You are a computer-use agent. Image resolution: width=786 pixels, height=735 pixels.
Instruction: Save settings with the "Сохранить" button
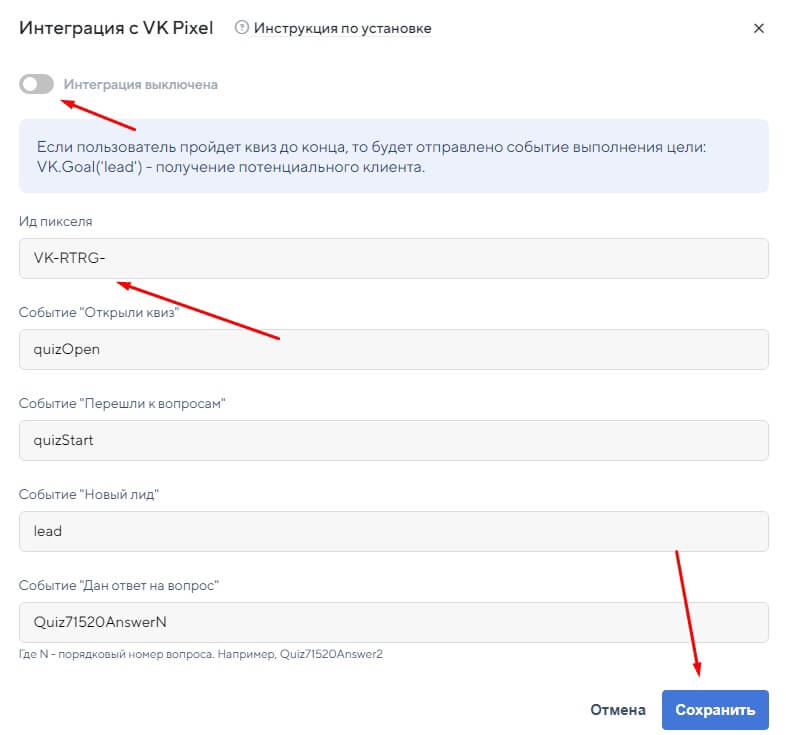[714, 710]
